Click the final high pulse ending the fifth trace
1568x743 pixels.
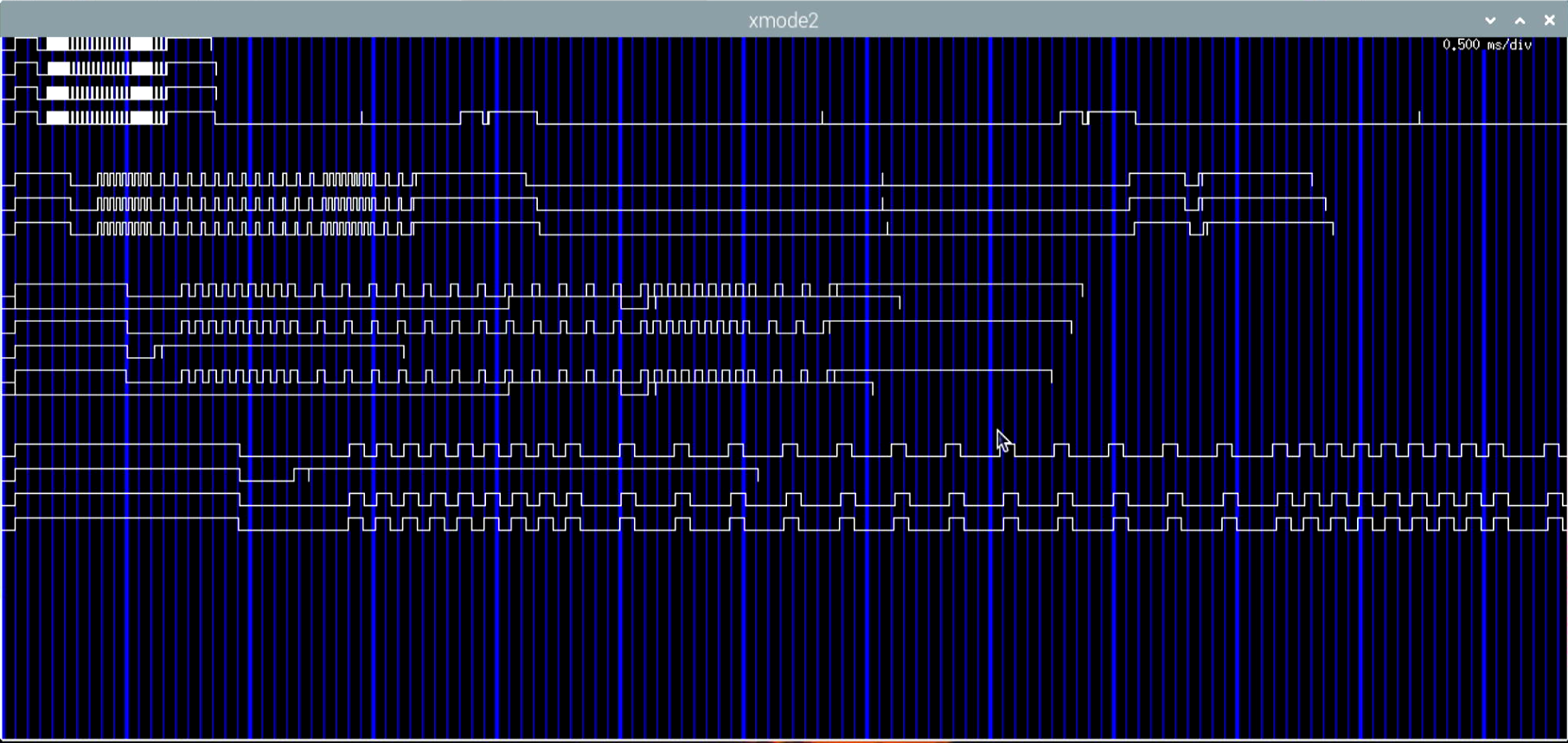click(1256, 175)
